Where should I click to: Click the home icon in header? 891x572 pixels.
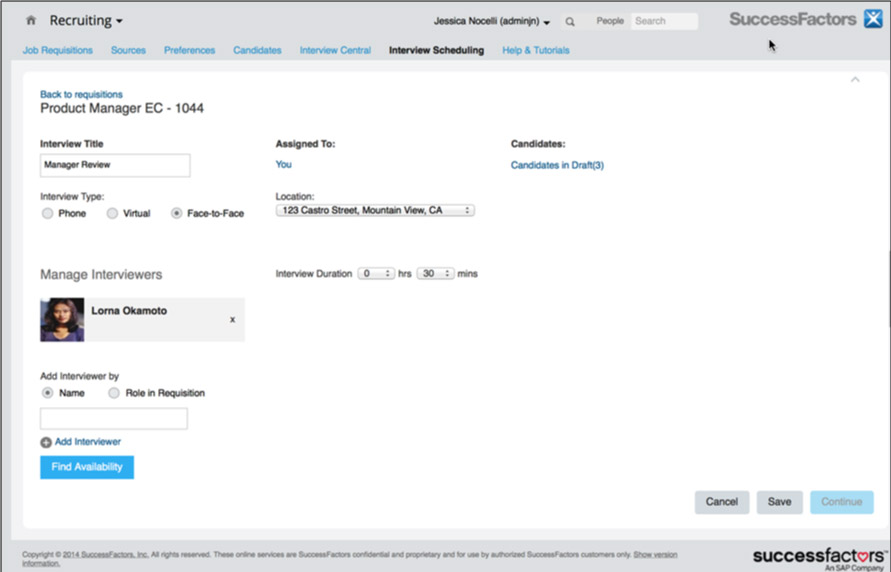[x=31, y=20]
